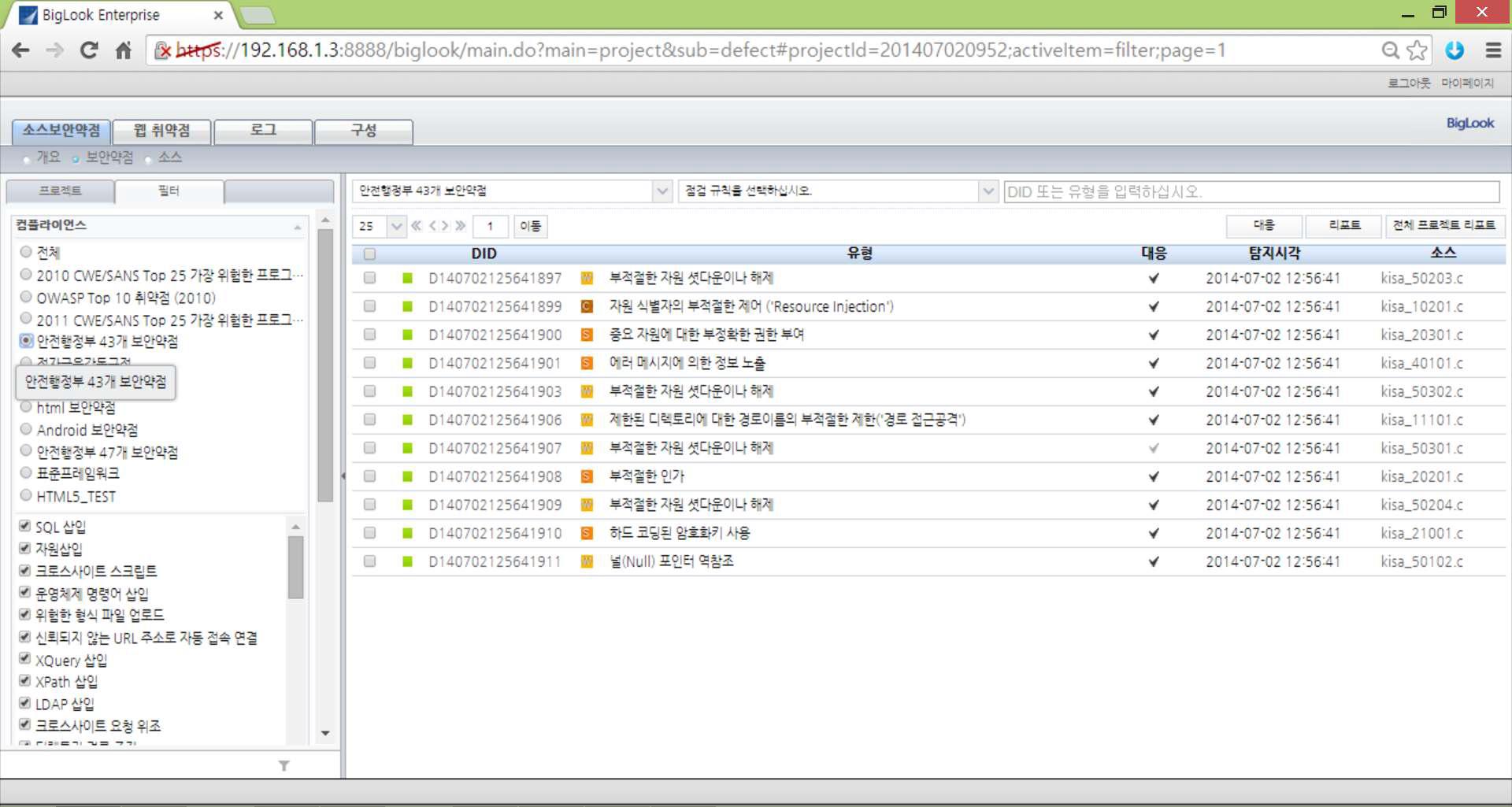Screen dimensions: 1512x807
Task: Check the row D140702125641903
Action: pyautogui.click(x=369, y=391)
